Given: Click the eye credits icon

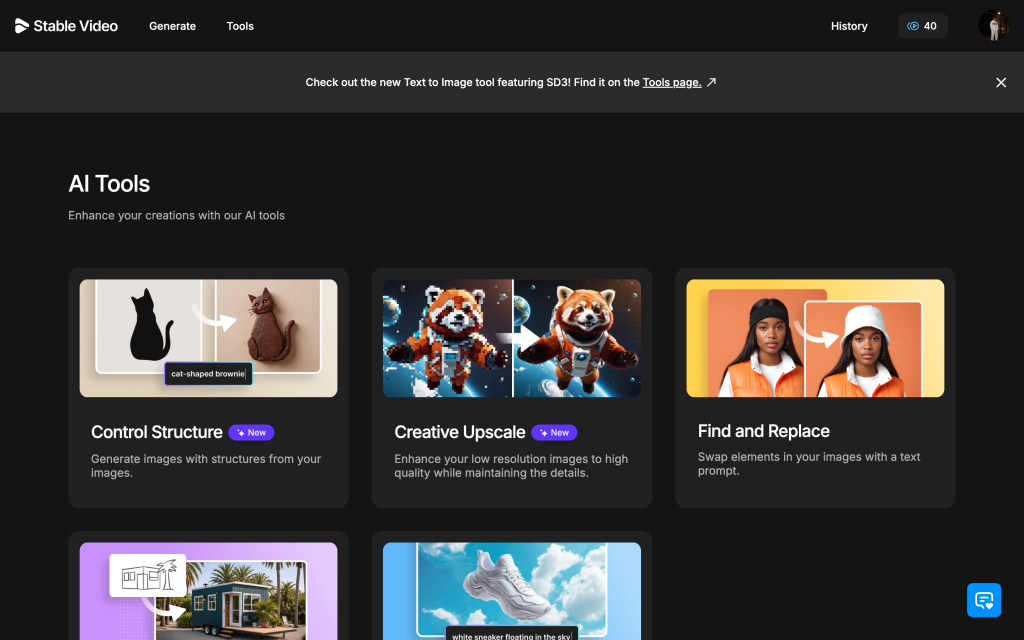Looking at the screenshot, I should [913, 26].
